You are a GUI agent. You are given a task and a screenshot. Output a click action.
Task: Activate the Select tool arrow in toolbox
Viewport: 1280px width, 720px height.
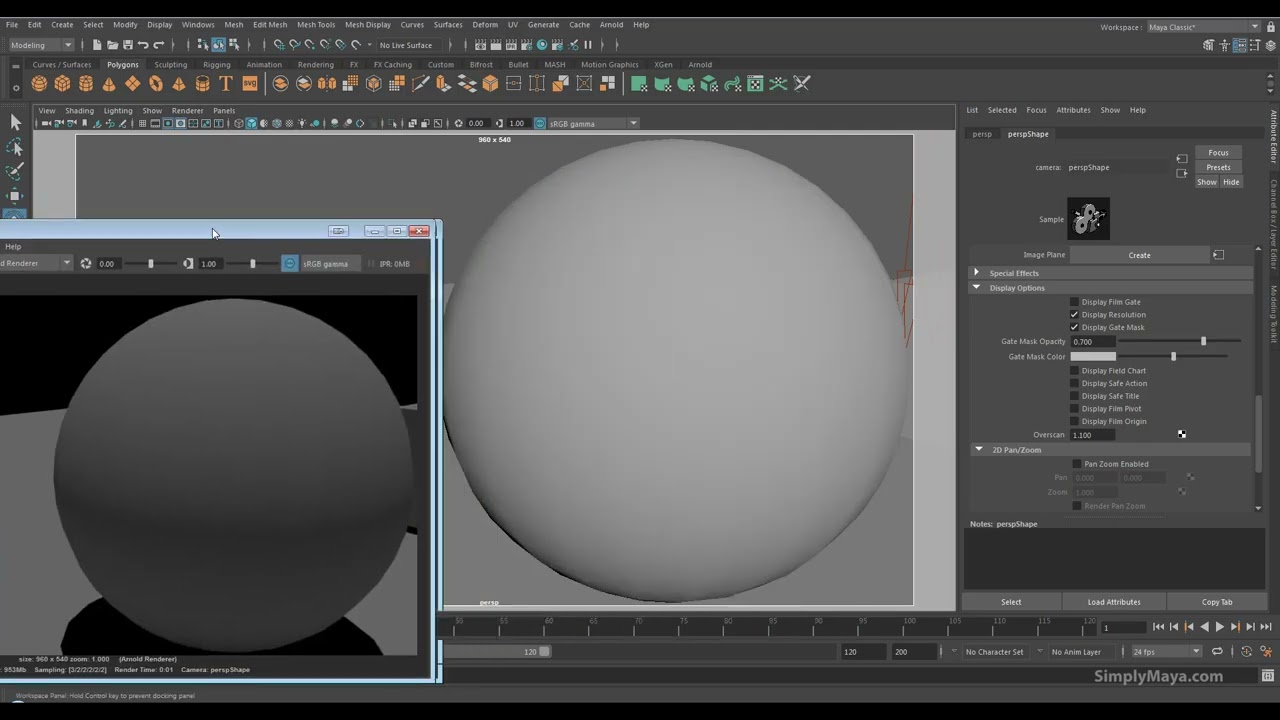(15, 122)
